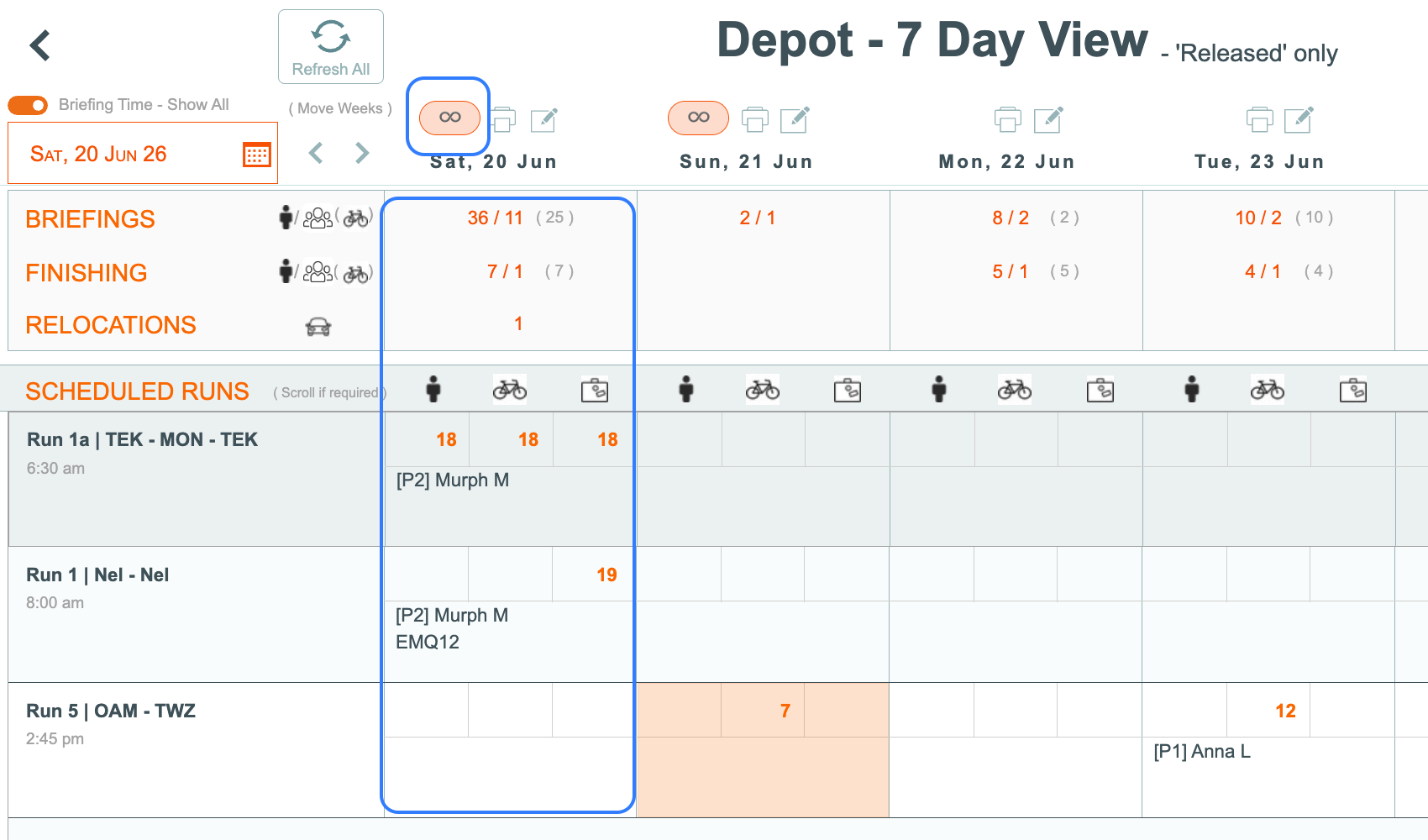Select the Sun, 21 Jun column header
The width and height of the screenshot is (1428, 840).
(746, 162)
